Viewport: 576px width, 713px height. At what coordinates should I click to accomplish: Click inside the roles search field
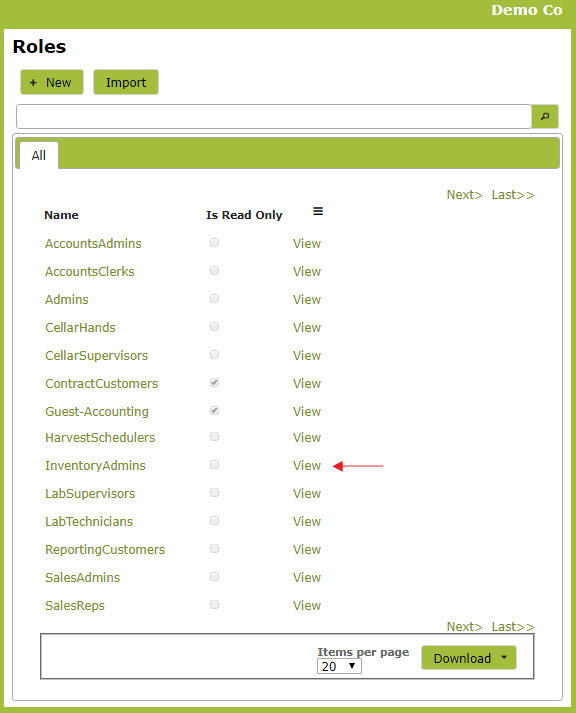coord(274,116)
